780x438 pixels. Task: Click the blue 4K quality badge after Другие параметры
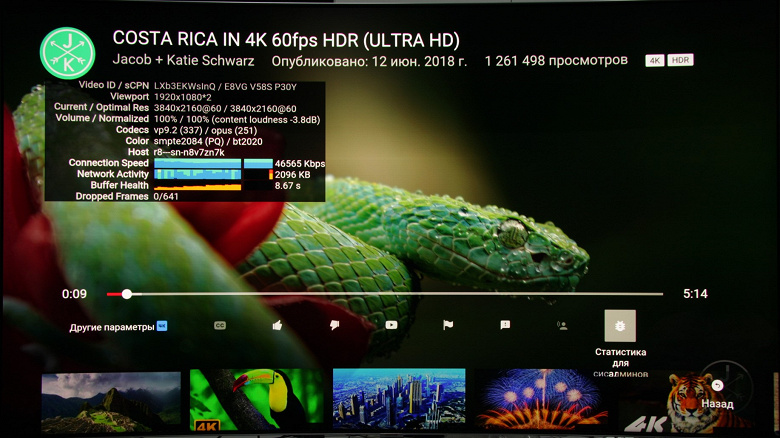click(x=162, y=326)
